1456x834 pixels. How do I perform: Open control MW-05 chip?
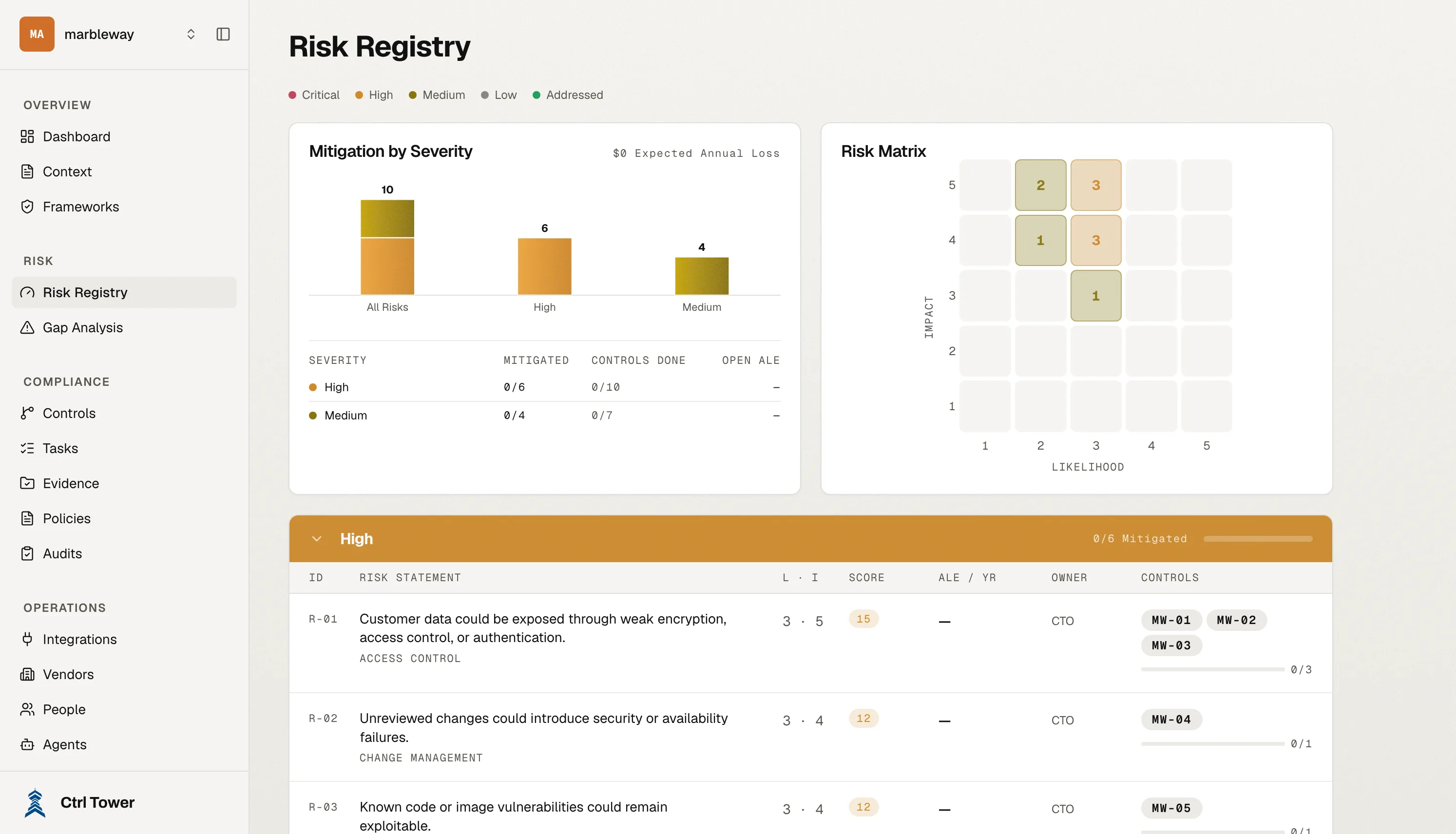coord(1171,808)
